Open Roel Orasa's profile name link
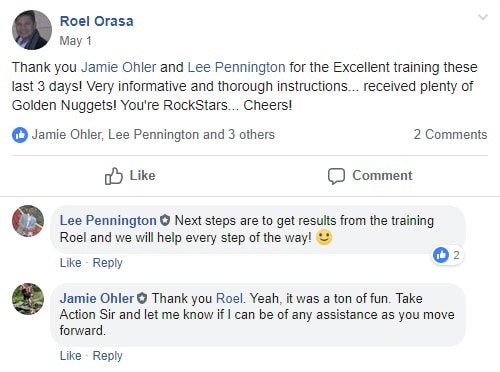This screenshot has width=500, height=372. pyautogui.click(x=97, y=21)
